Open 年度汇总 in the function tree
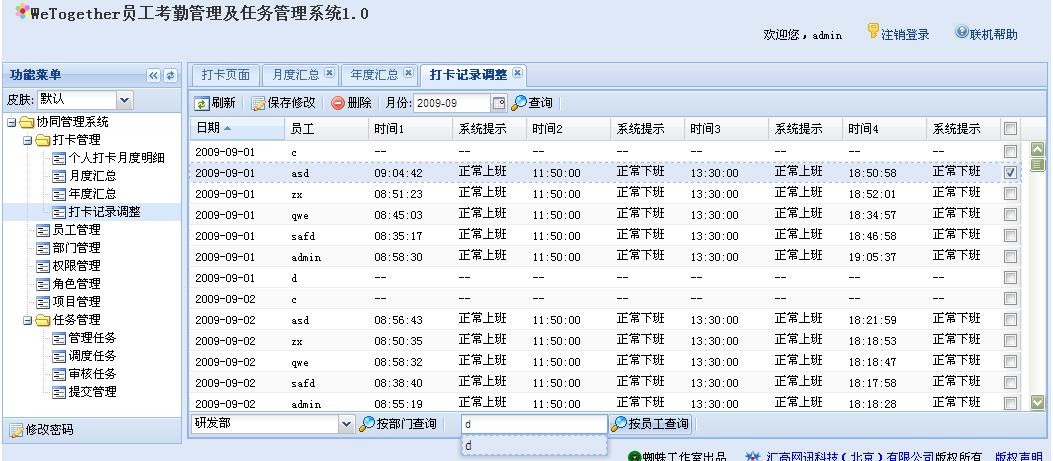The height and width of the screenshot is (461, 1053). 93,195
